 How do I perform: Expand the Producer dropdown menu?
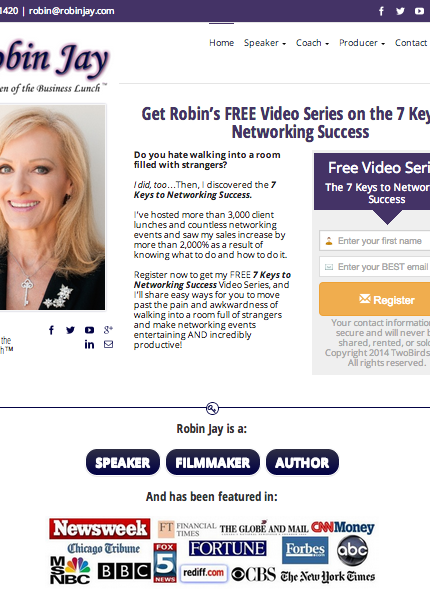pos(362,43)
